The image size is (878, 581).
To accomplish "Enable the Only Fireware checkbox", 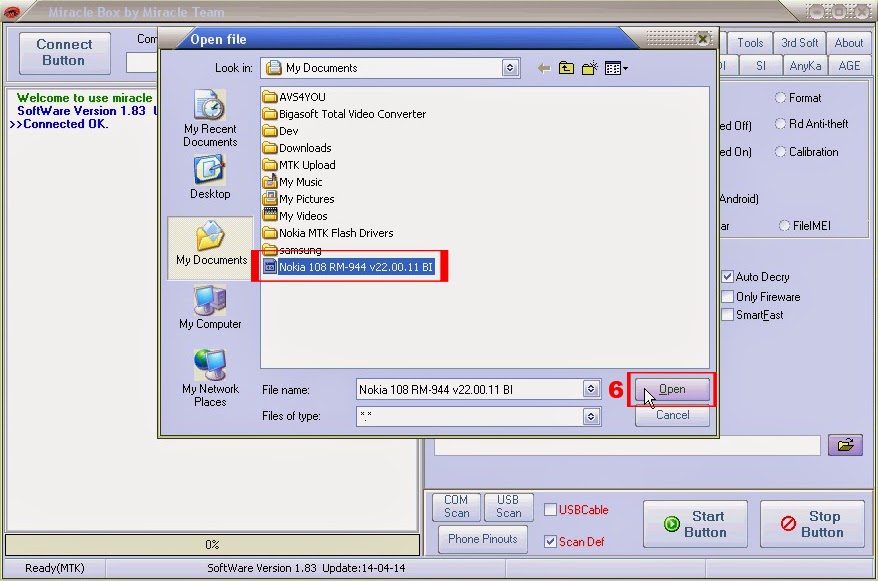I will (727, 297).
